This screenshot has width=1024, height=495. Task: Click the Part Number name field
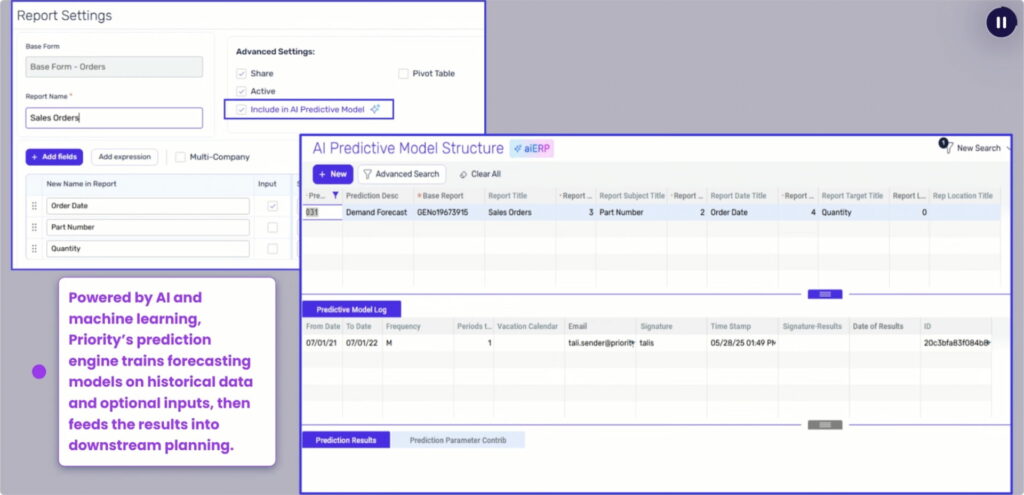(148, 227)
